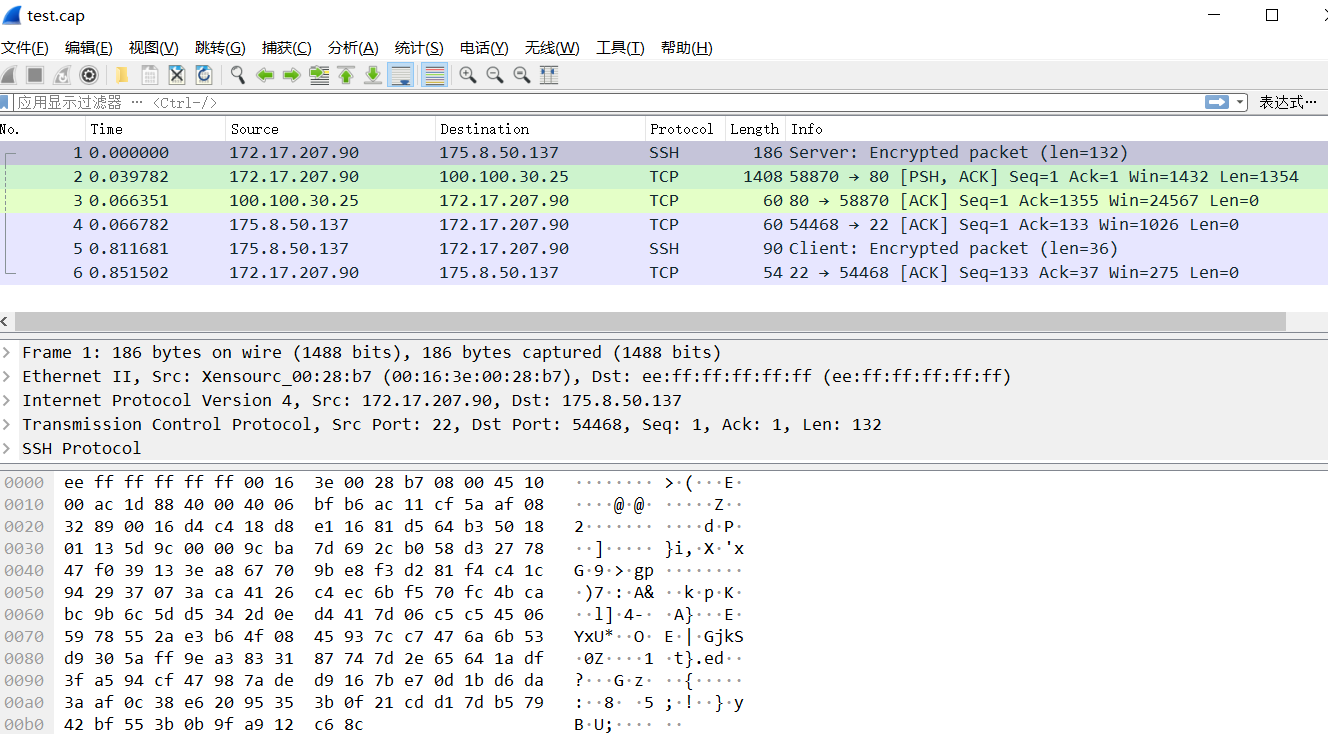Reload the capture file icon
Screen dimensions: 1328x734
click(x=204, y=75)
